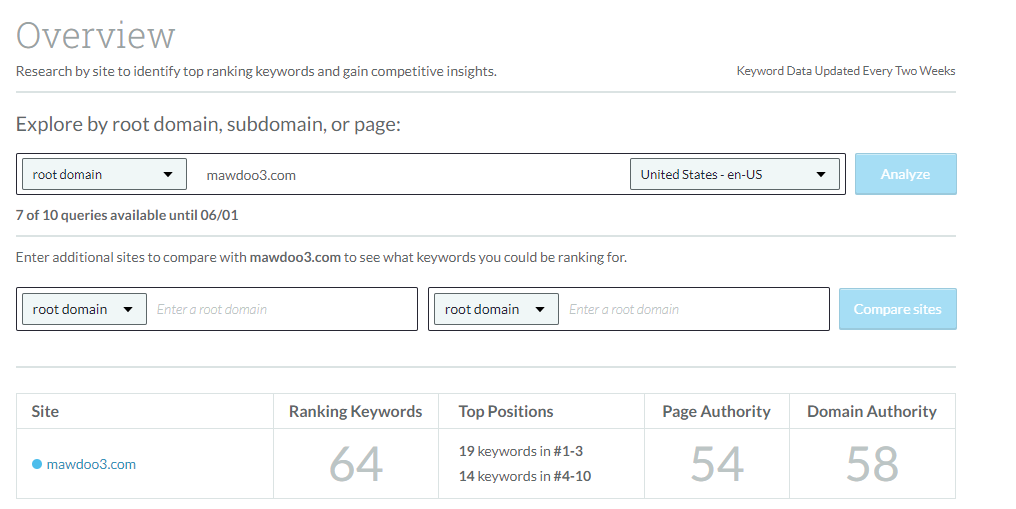Viewport: 1016px width, 509px height.
Task: Click the Compare sites button
Action: 897,309
